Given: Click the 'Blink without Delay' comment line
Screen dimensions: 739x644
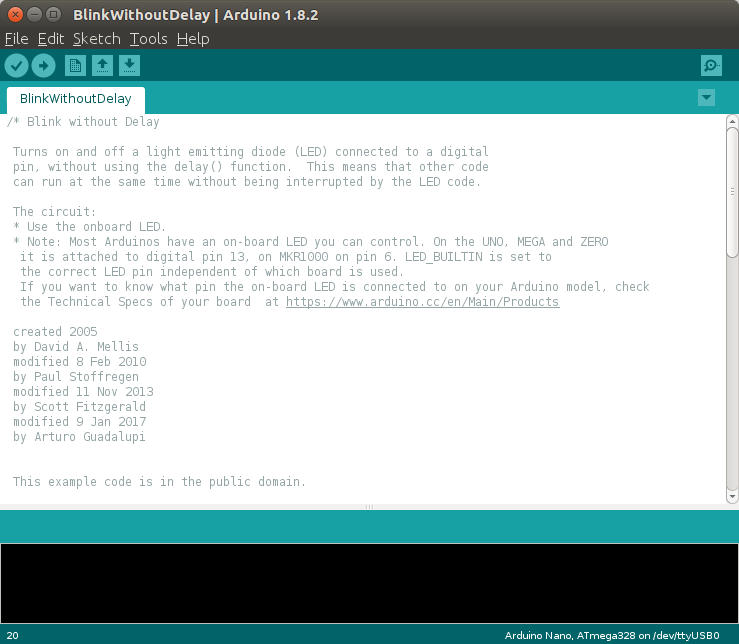Looking at the screenshot, I should click(x=83, y=122).
